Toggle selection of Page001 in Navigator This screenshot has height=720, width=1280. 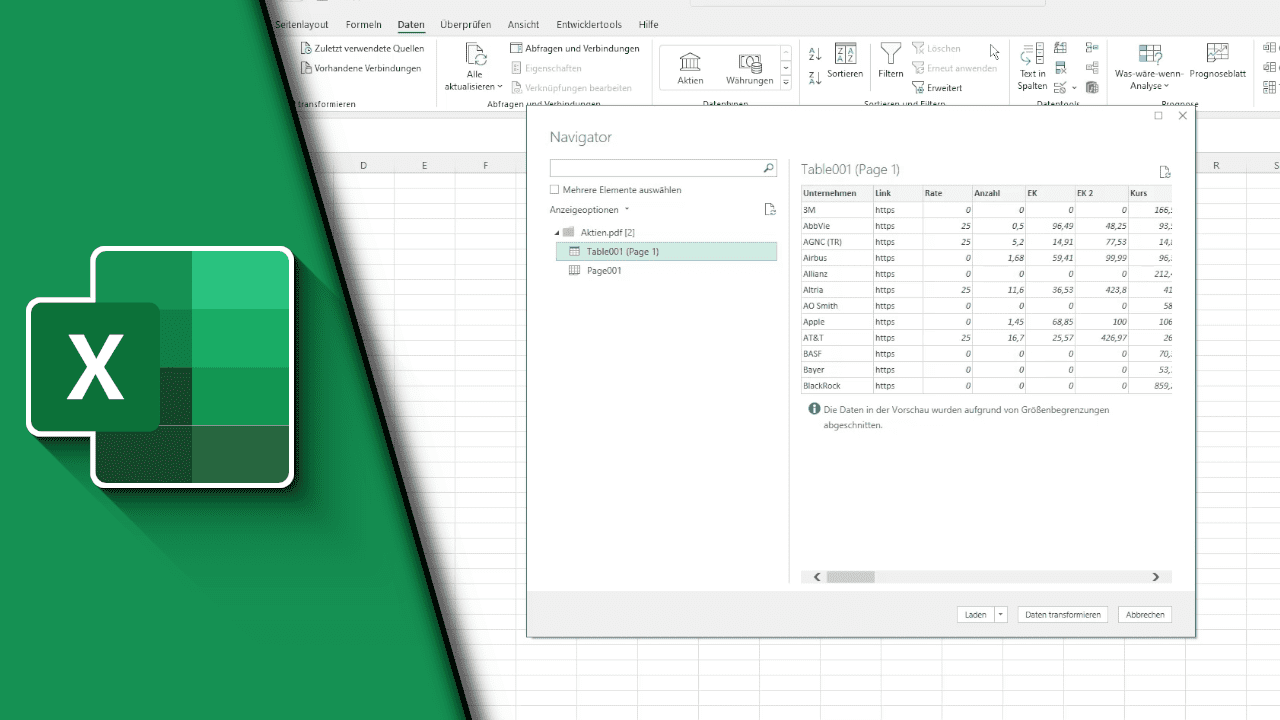(x=604, y=270)
